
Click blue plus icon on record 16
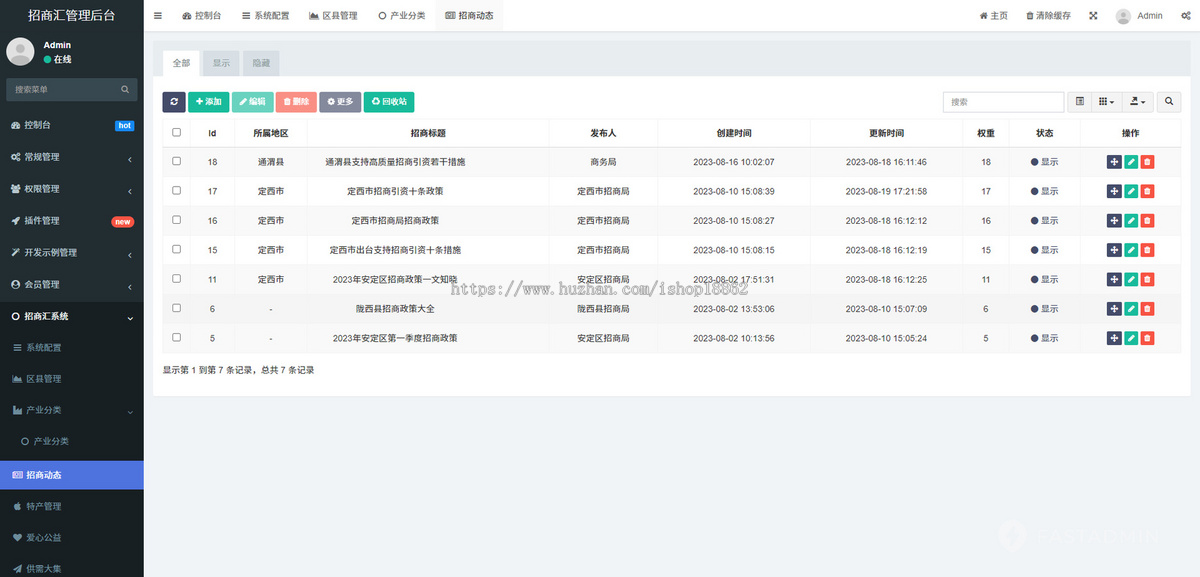pos(1113,220)
